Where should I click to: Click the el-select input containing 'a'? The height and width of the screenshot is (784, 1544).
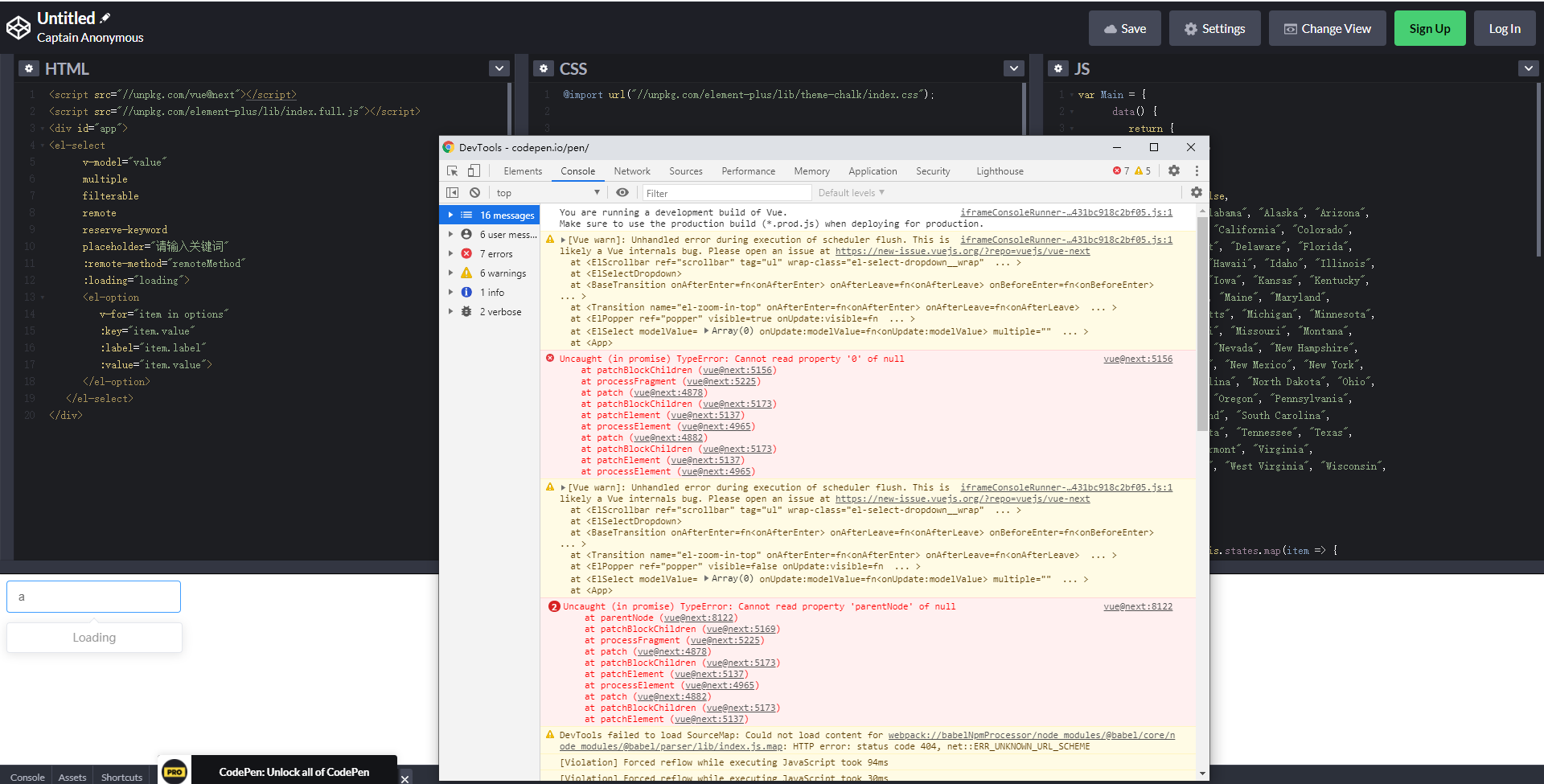click(x=93, y=597)
